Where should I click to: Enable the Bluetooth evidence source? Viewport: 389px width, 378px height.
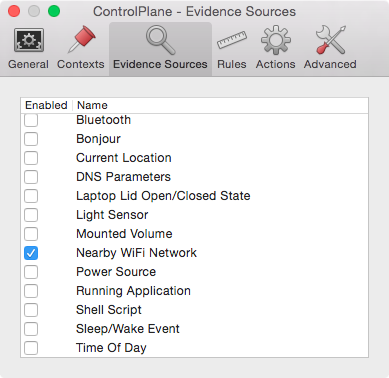pos(31,120)
